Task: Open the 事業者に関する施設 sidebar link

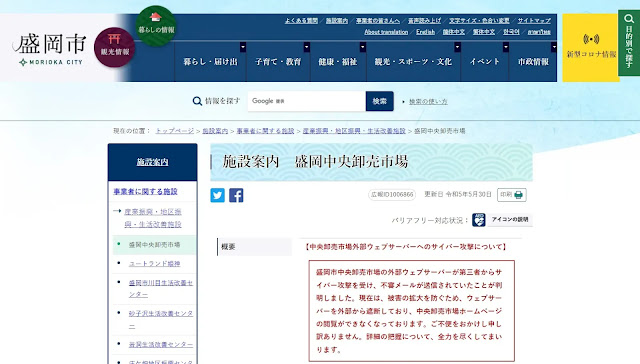Action: point(145,191)
